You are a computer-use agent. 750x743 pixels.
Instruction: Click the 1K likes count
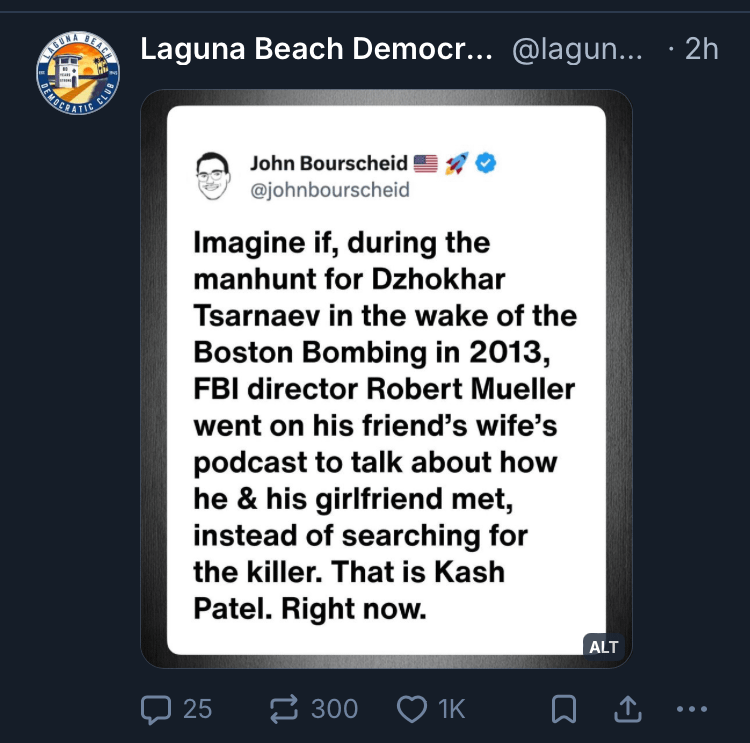click(452, 709)
